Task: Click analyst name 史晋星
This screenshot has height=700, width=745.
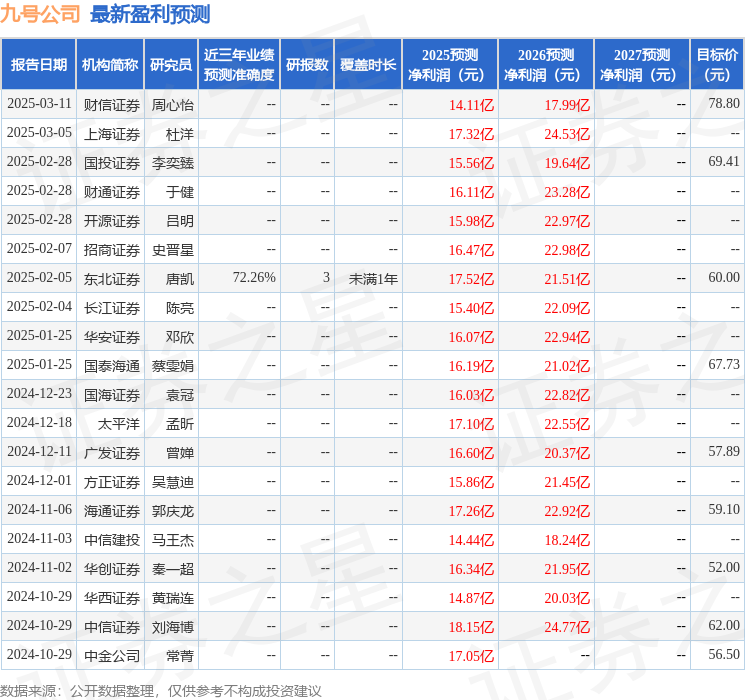Action: (173, 250)
